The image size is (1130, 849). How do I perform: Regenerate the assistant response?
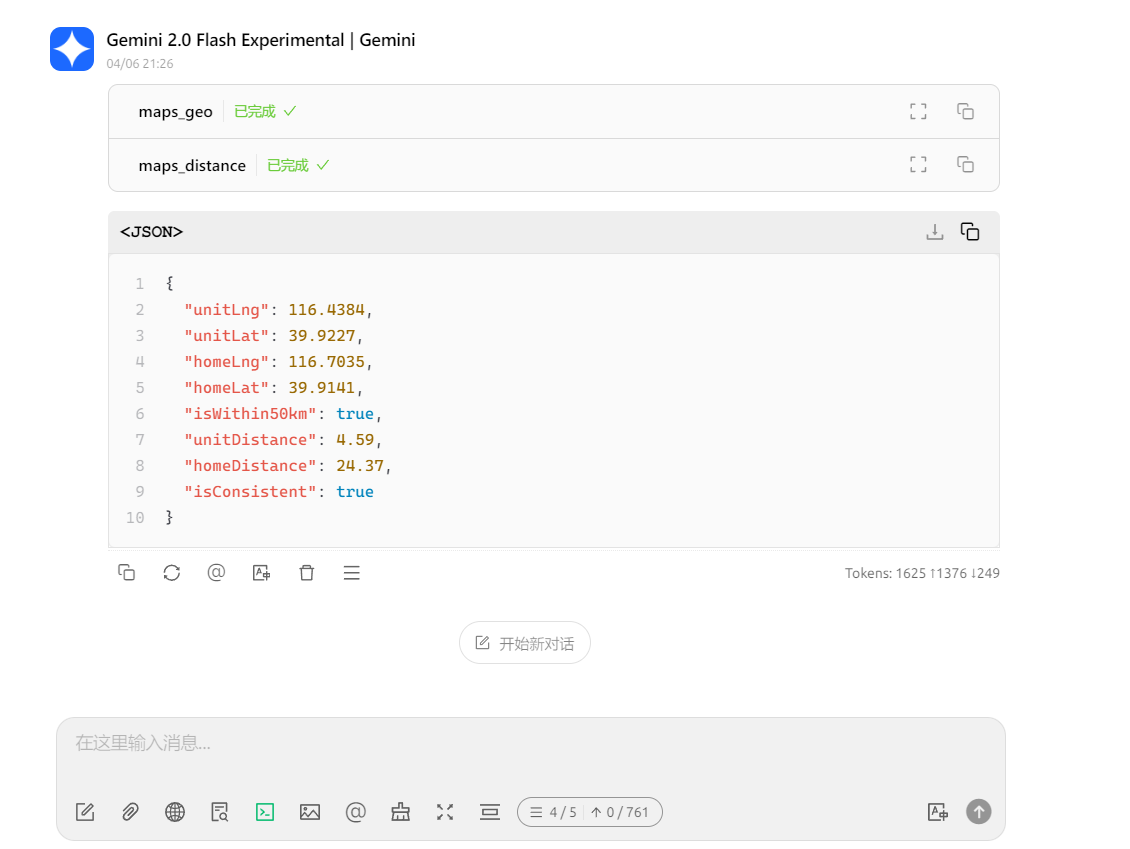coord(172,572)
